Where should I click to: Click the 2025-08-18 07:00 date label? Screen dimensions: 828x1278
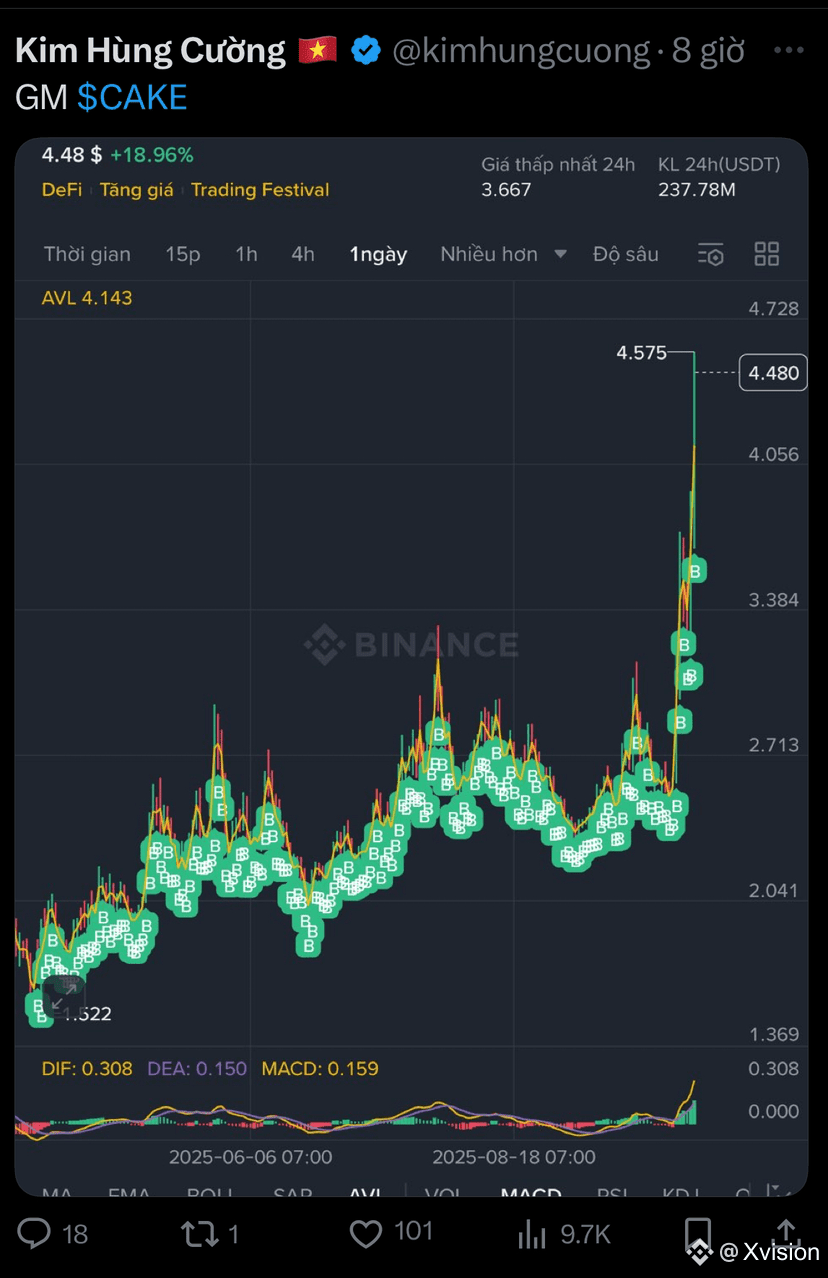pos(514,1157)
